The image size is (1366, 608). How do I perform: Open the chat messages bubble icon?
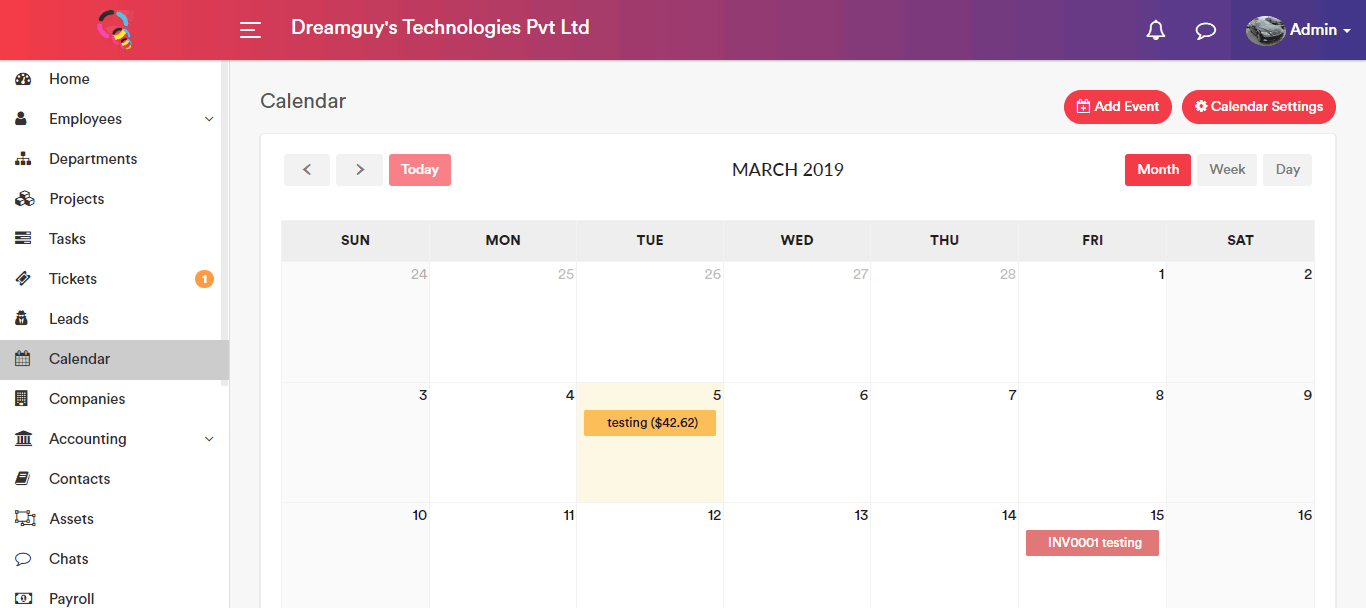[x=1206, y=30]
